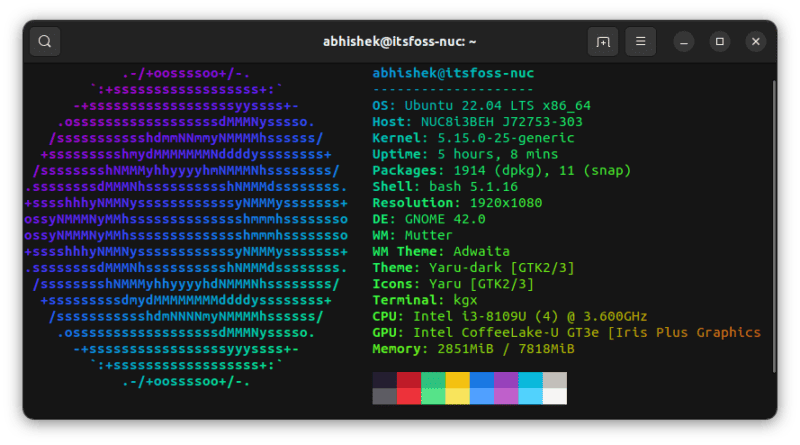
Task: Open the hamburger main menu
Action: pos(641,42)
